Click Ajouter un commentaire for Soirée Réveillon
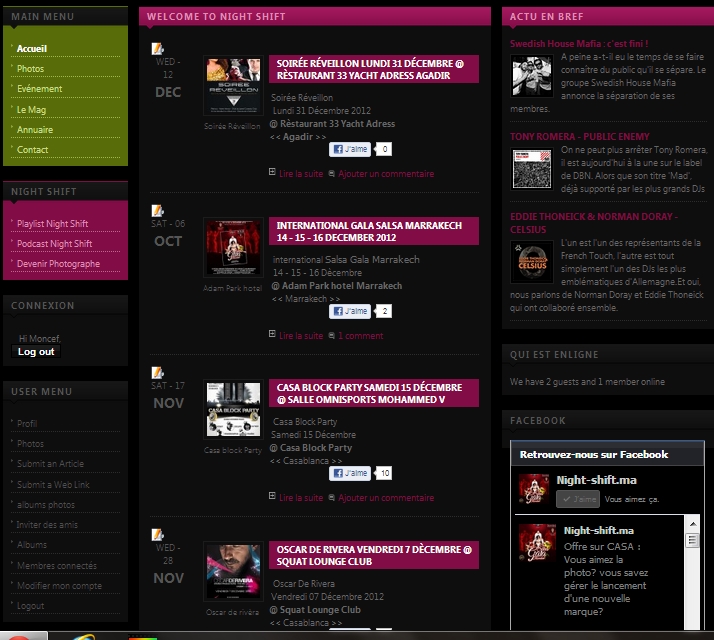 tap(386, 174)
